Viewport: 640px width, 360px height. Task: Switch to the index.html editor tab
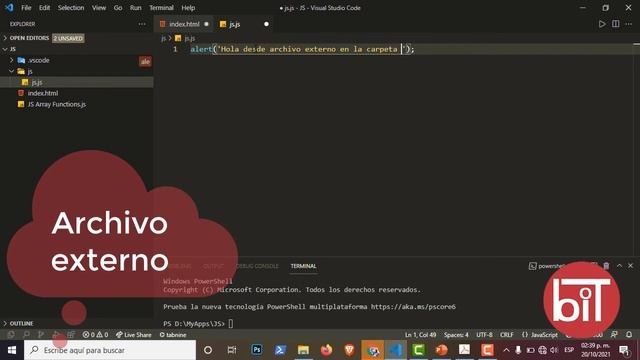tap(184, 24)
